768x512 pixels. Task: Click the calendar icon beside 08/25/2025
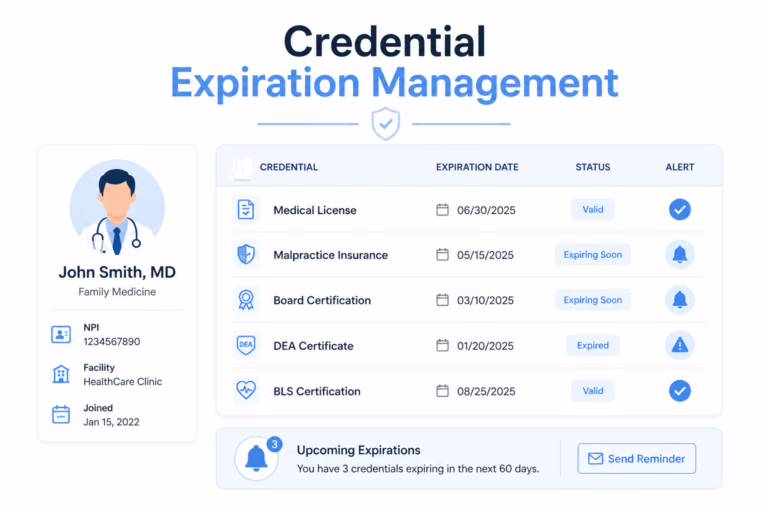tap(442, 391)
